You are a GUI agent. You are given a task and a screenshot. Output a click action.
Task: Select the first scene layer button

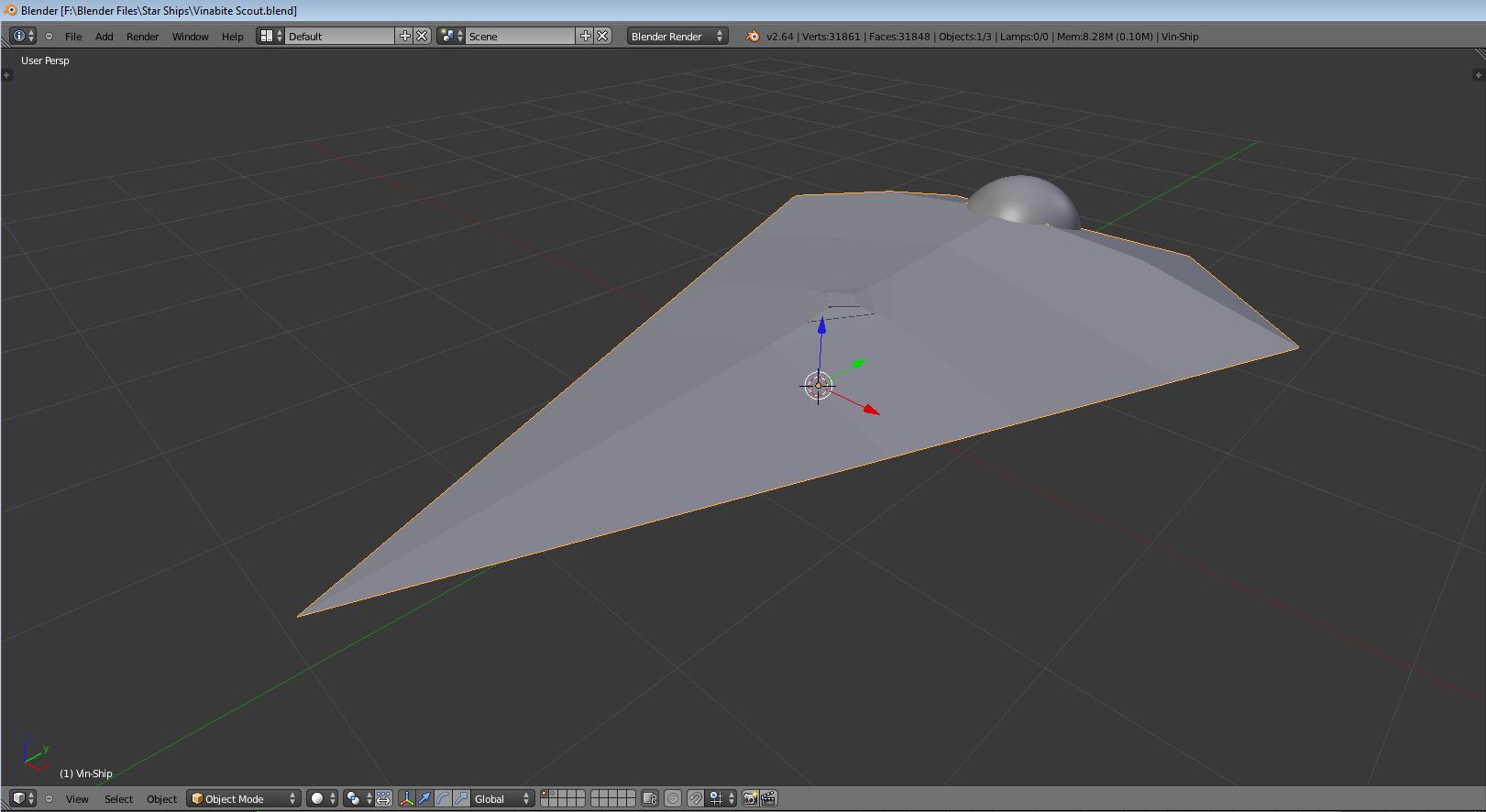[545, 795]
